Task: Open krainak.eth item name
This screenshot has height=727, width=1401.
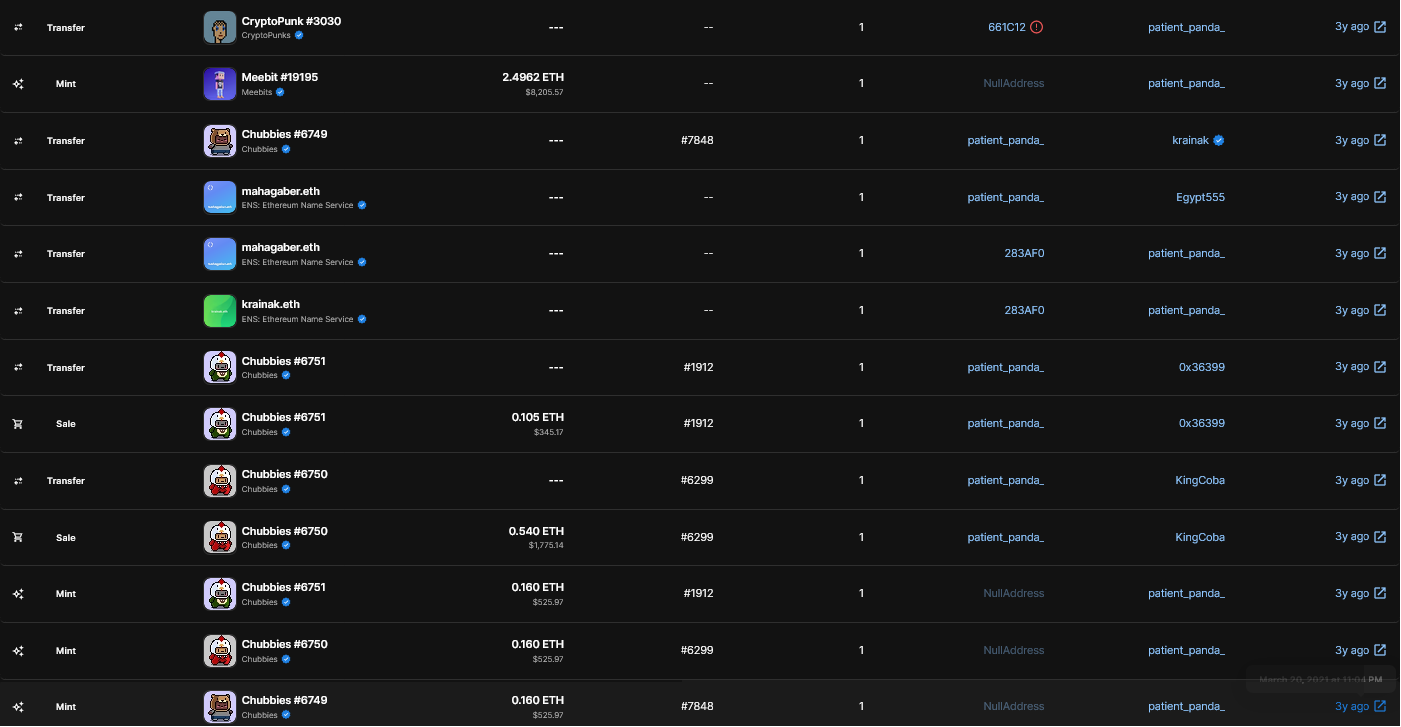Action: coord(271,304)
